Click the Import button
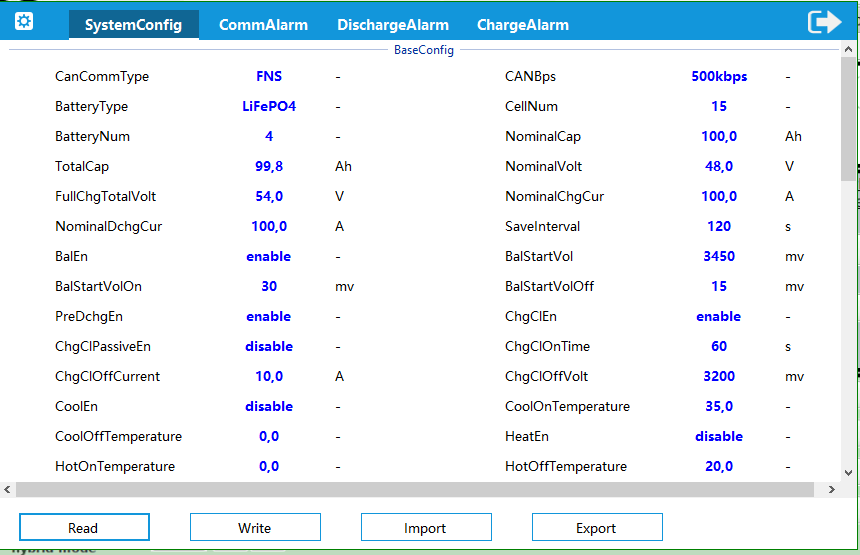The width and height of the screenshot is (860, 555). (426, 528)
